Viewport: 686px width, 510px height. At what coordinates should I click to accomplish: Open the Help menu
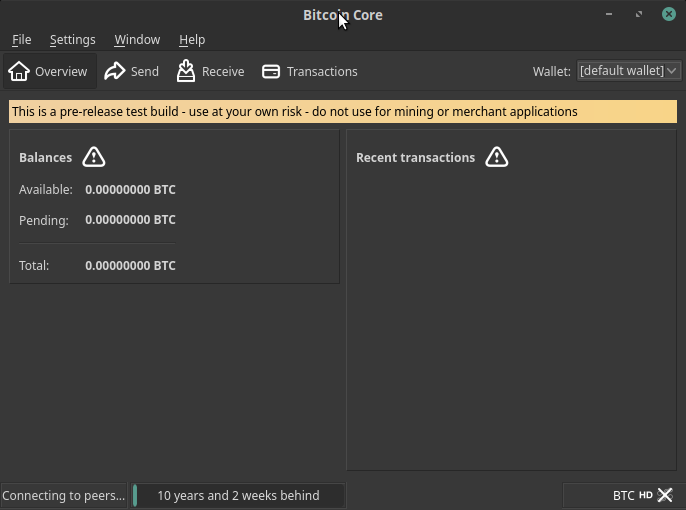(x=192, y=40)
